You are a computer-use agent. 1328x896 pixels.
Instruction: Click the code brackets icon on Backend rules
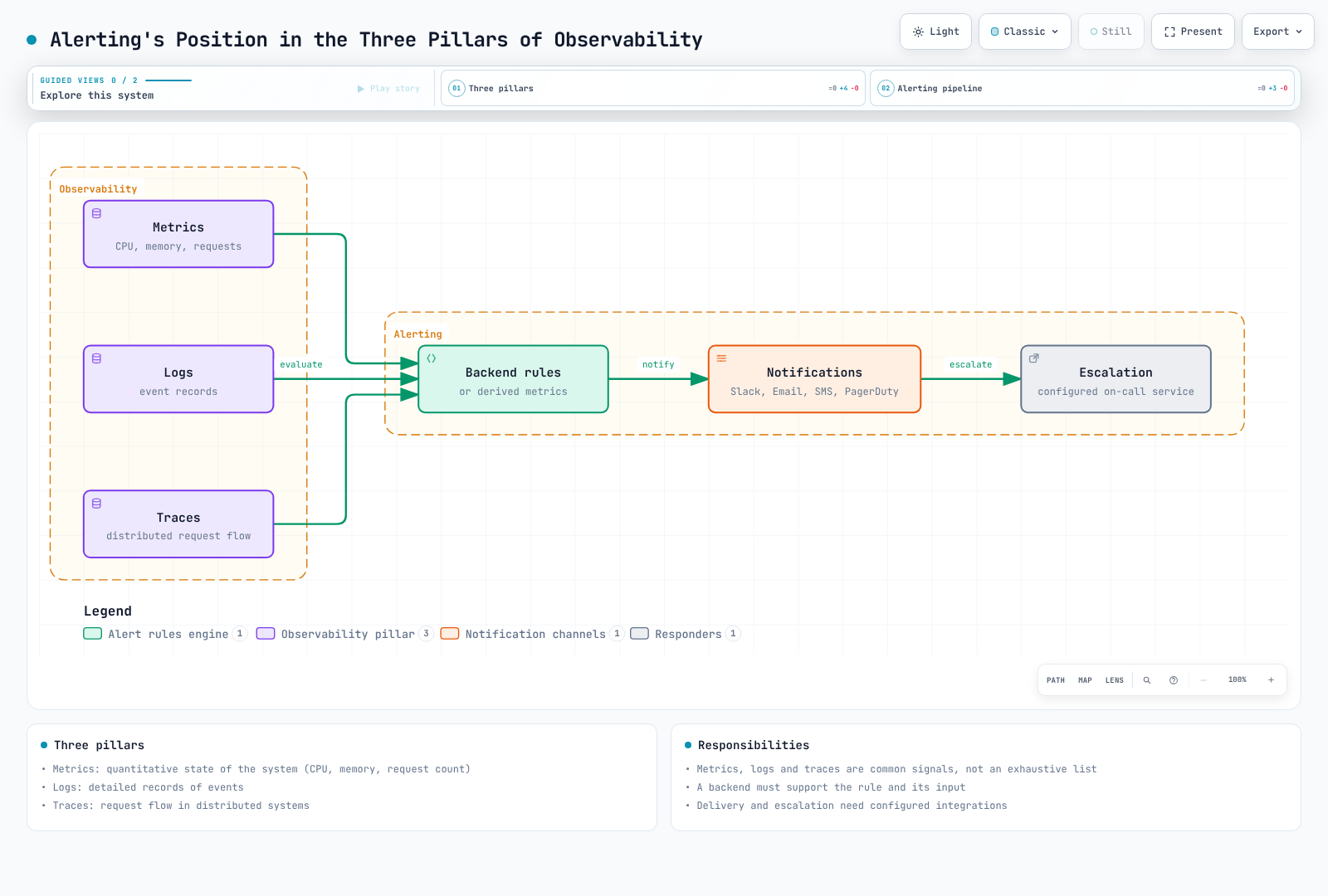pos(432,358)
